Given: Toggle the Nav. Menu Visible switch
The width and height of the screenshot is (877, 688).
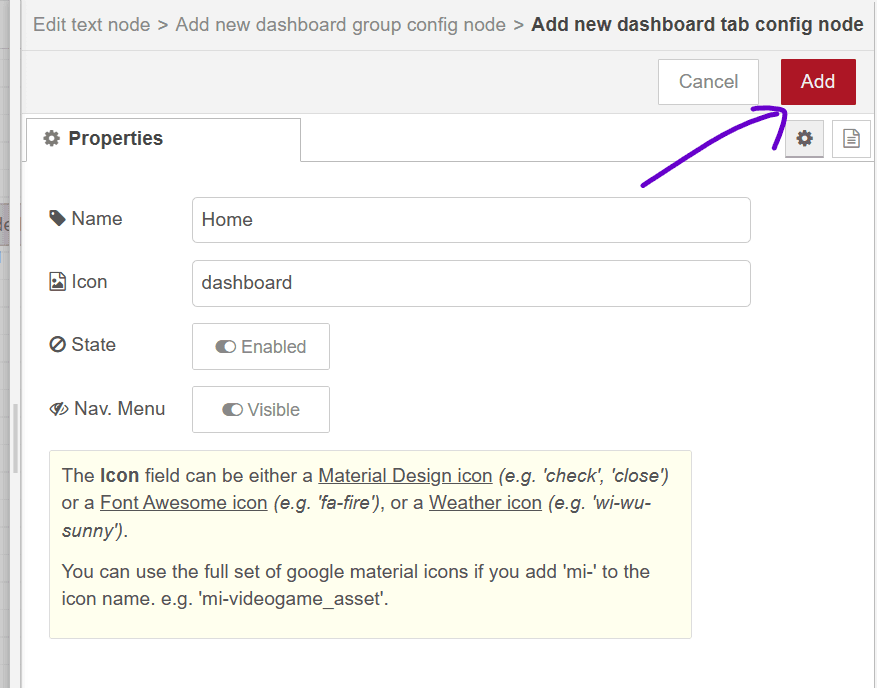Looking at the screenshot, I should point(261,409).
